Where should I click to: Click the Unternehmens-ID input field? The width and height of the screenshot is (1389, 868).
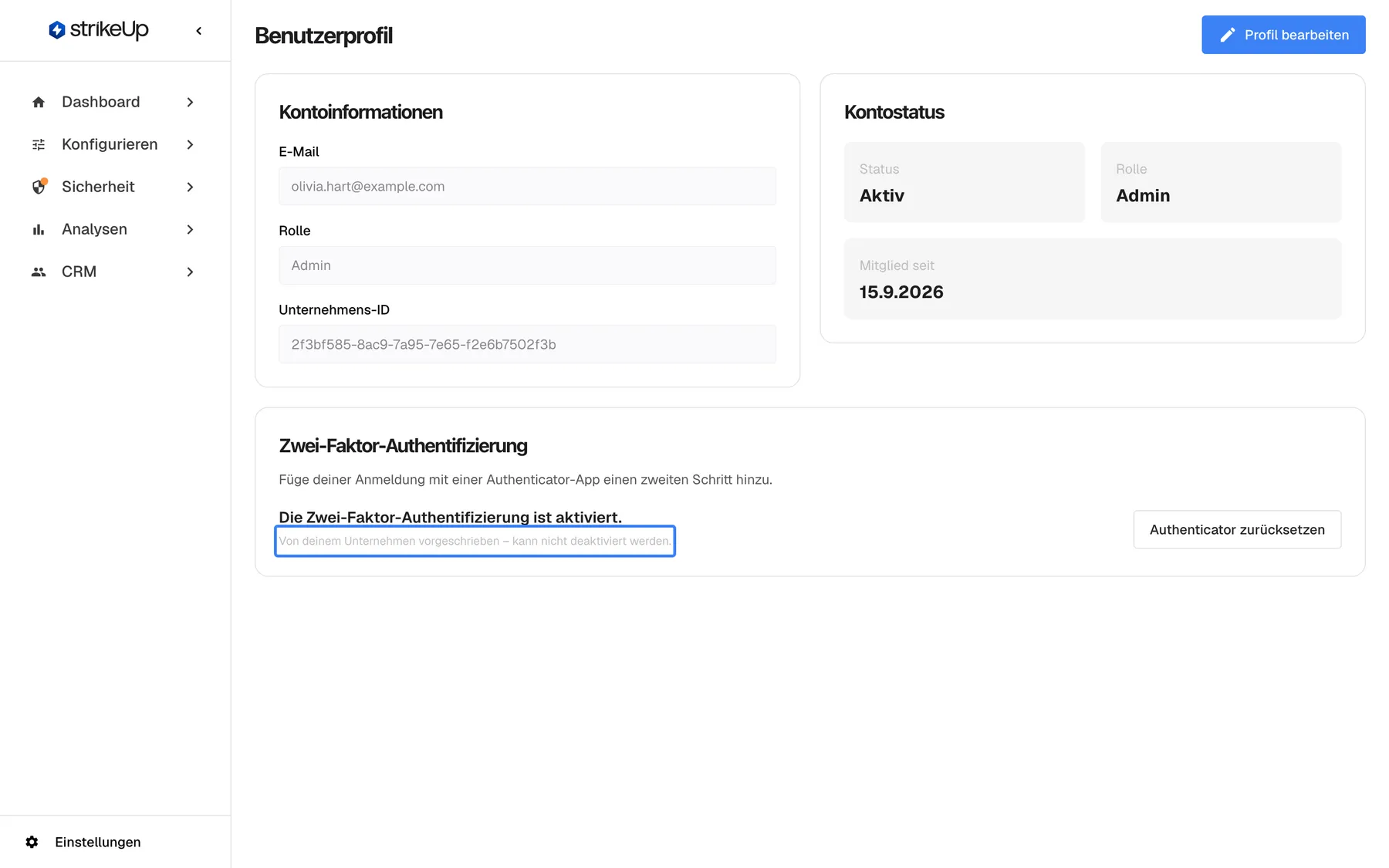(527, 344)
